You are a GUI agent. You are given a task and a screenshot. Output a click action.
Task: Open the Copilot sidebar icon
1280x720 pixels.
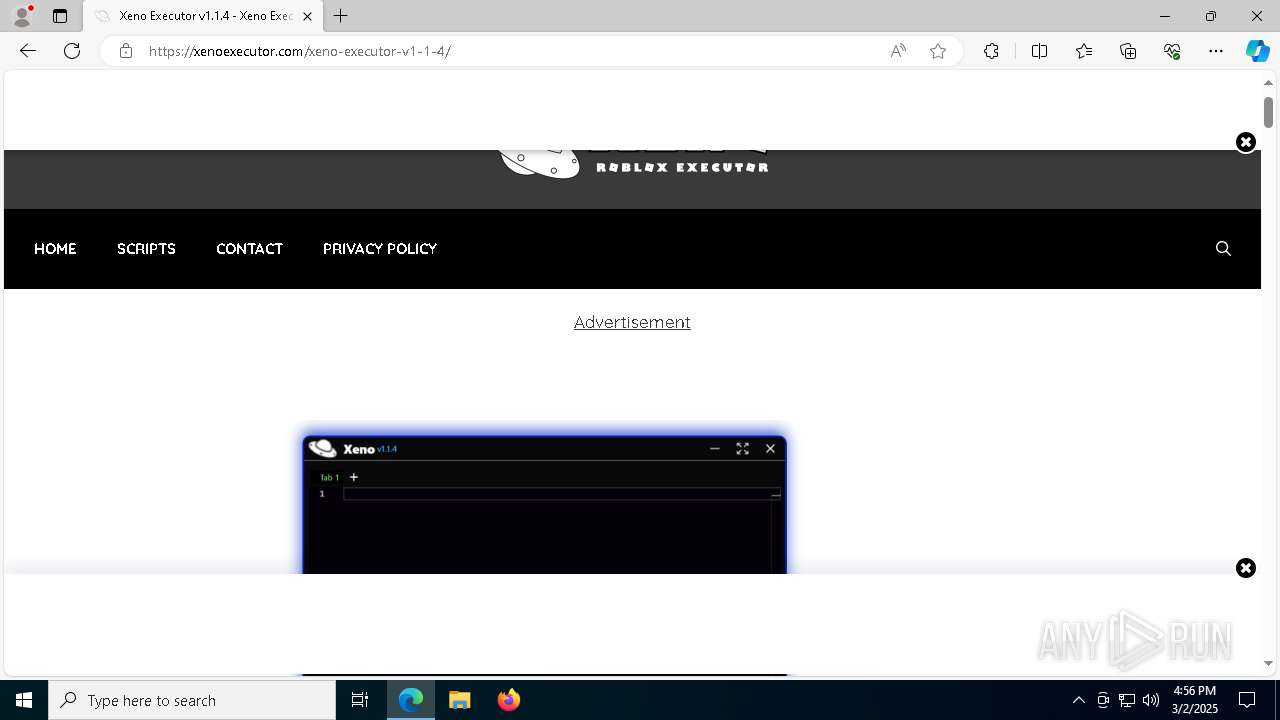click(1257, 51)
